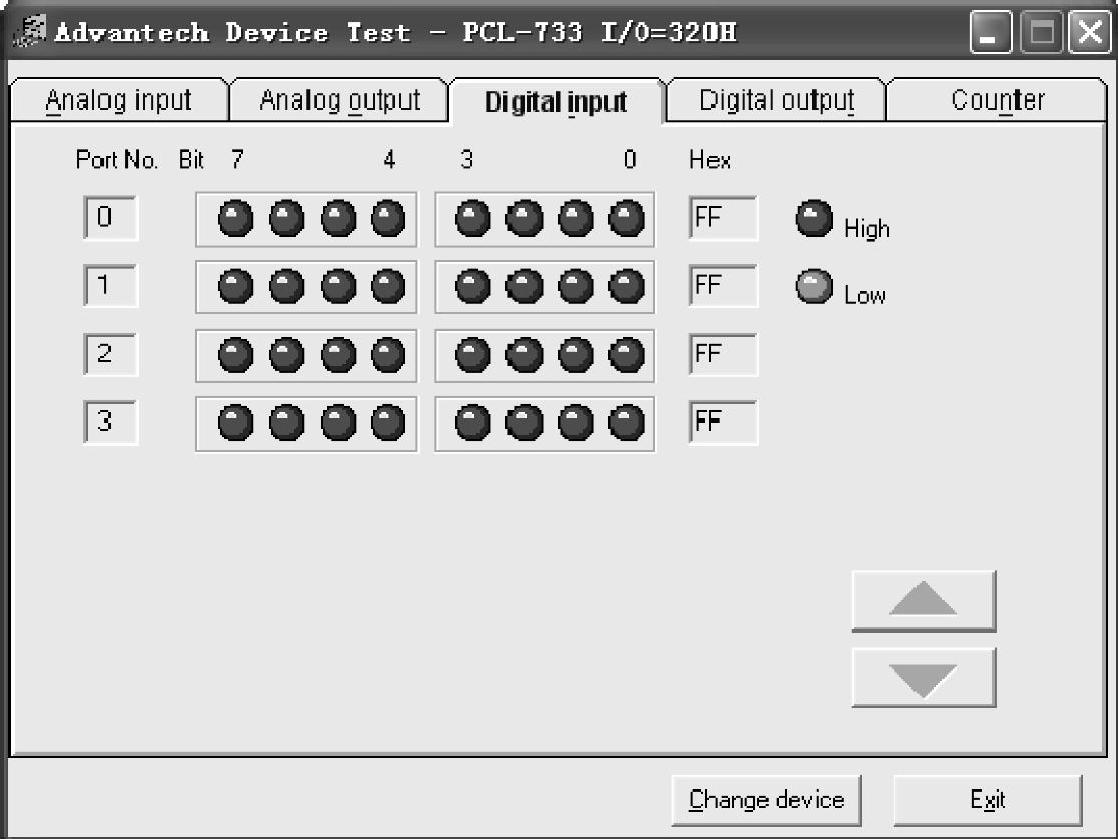Viewport: 1118px width, 839px height.
Task: Click port 0 bit 1 LED indicator
Action: tap(575, 218)
